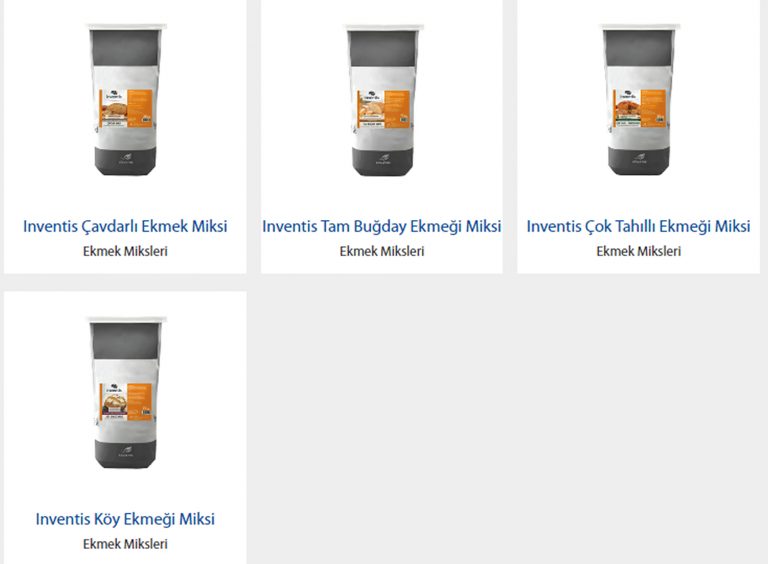Click logo at base of Köy Ekmeği bag
The height and width of the screenshot is (564, 768).
[126, 451]
